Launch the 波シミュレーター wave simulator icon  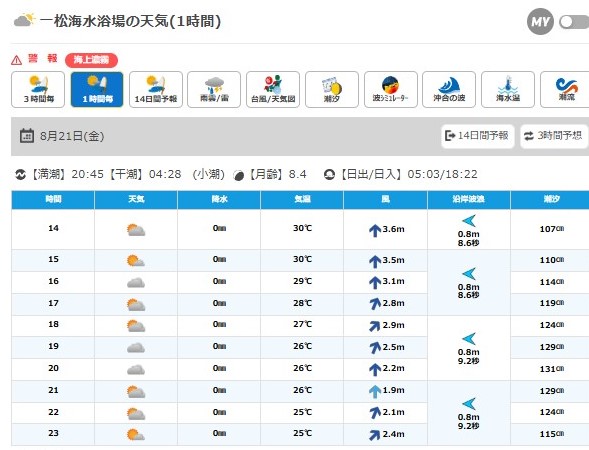[391, 89]
